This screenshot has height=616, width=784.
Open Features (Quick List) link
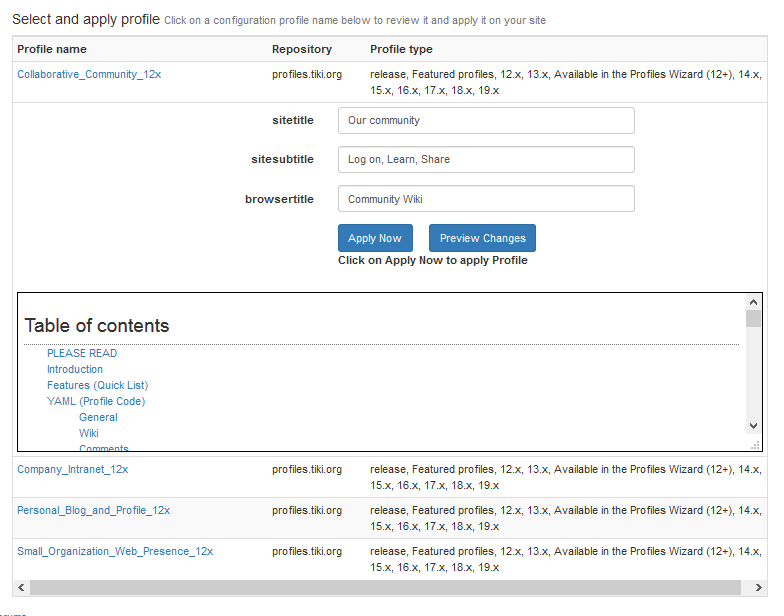click(97, 385)
